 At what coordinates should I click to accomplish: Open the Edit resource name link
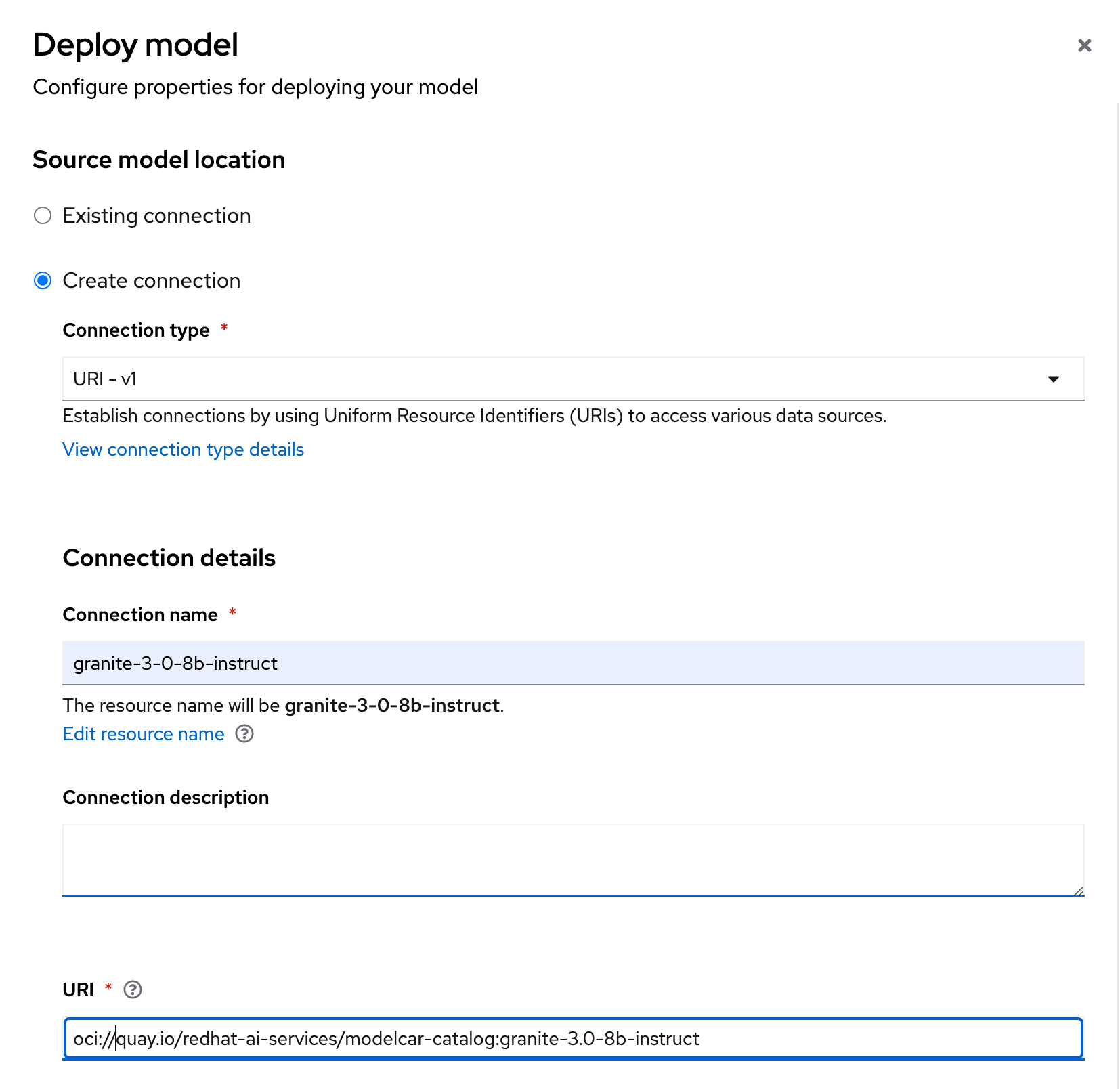(x=144, y=734)
